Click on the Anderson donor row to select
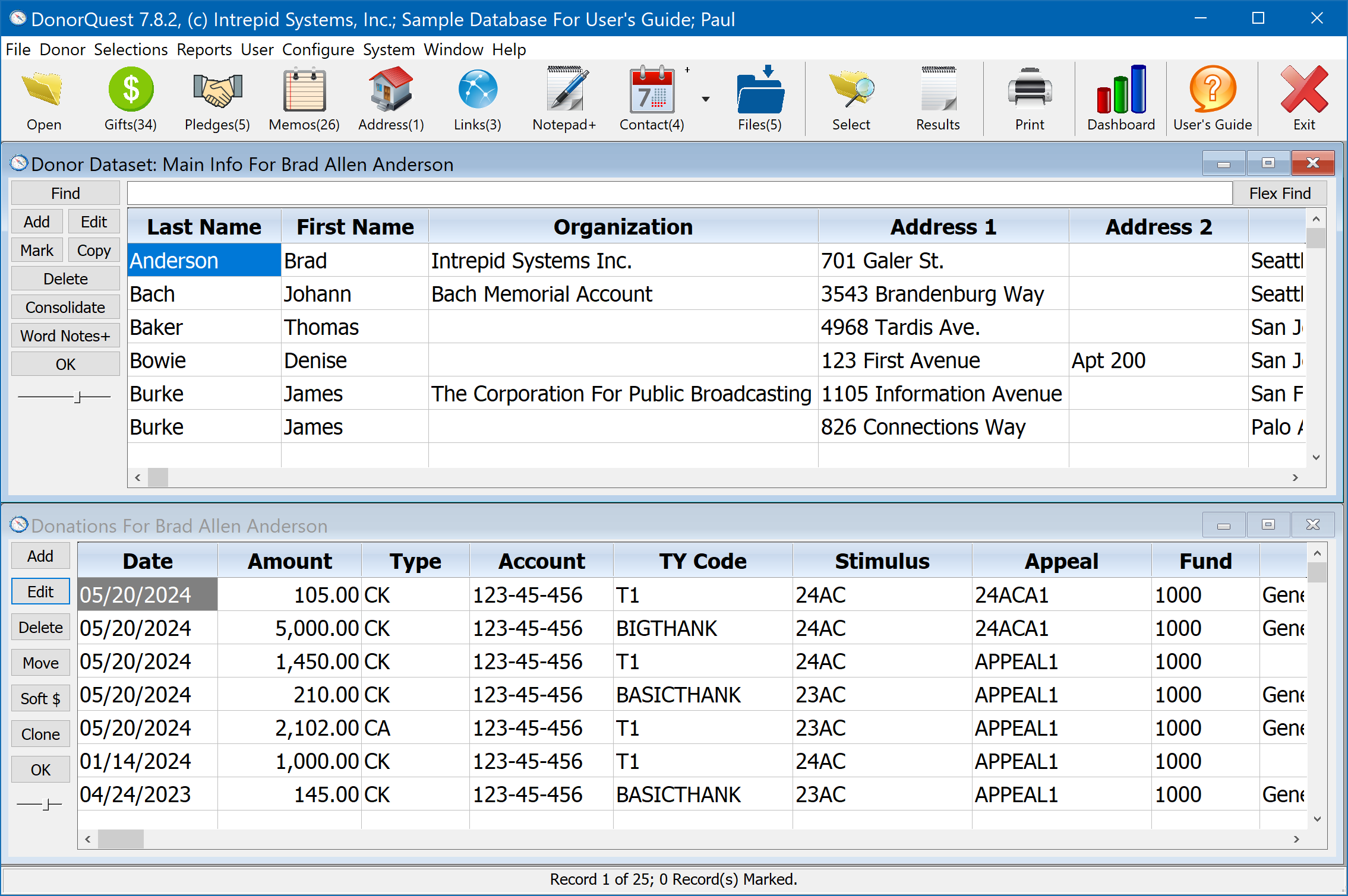This screenshot has height=896, width=1348. tap(203, 261)
